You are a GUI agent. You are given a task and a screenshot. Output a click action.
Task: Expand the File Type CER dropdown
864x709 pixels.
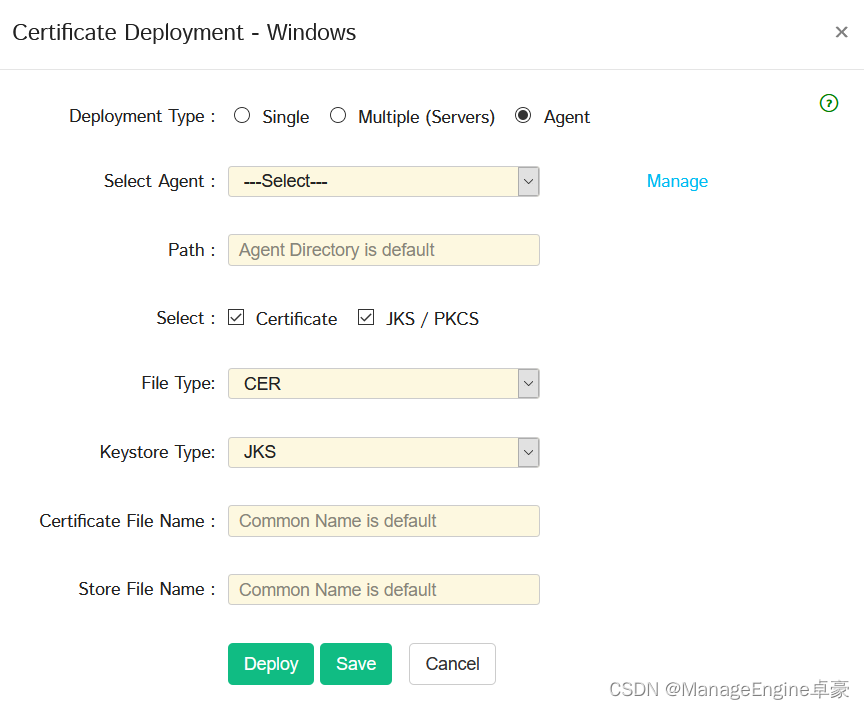click(x=384, y=383)
